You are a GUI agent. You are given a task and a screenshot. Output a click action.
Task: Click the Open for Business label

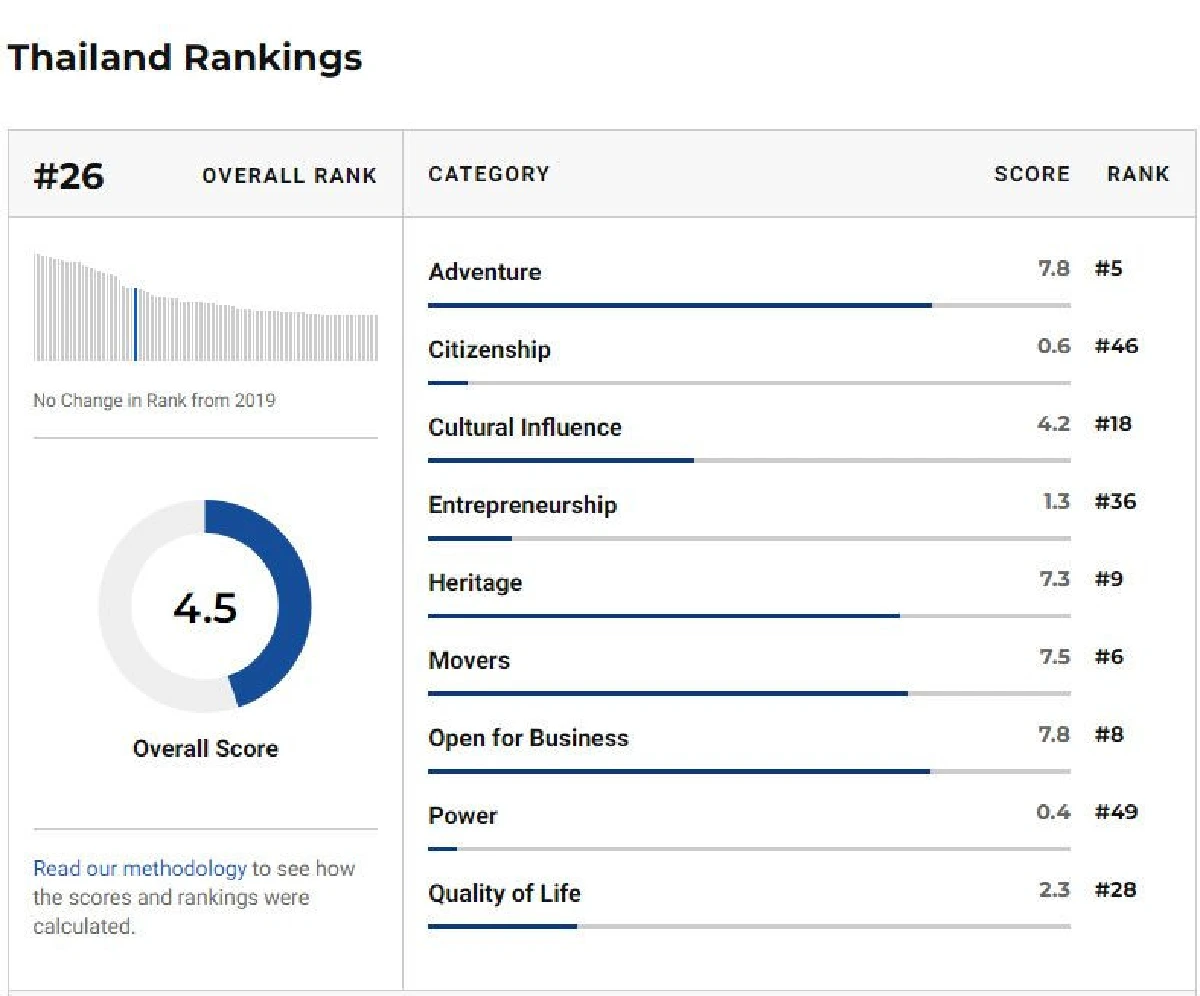tap(528, 738)
